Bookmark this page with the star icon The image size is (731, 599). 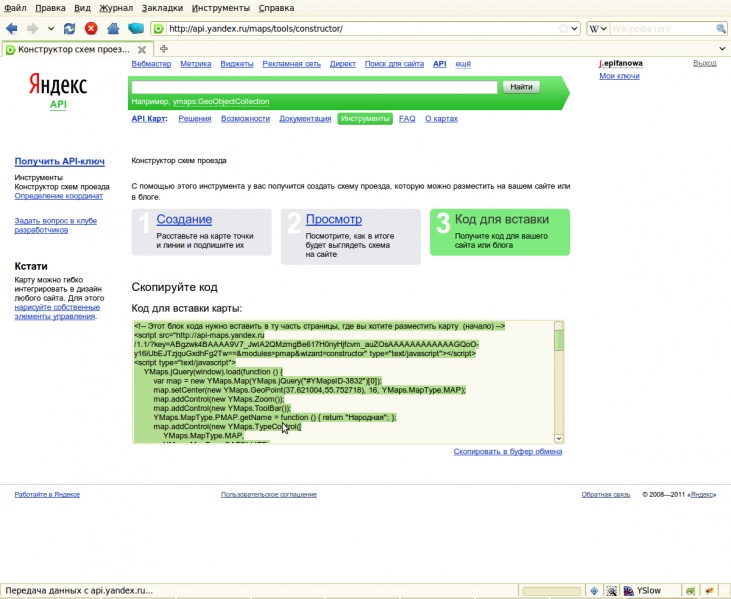pos(563,28)
